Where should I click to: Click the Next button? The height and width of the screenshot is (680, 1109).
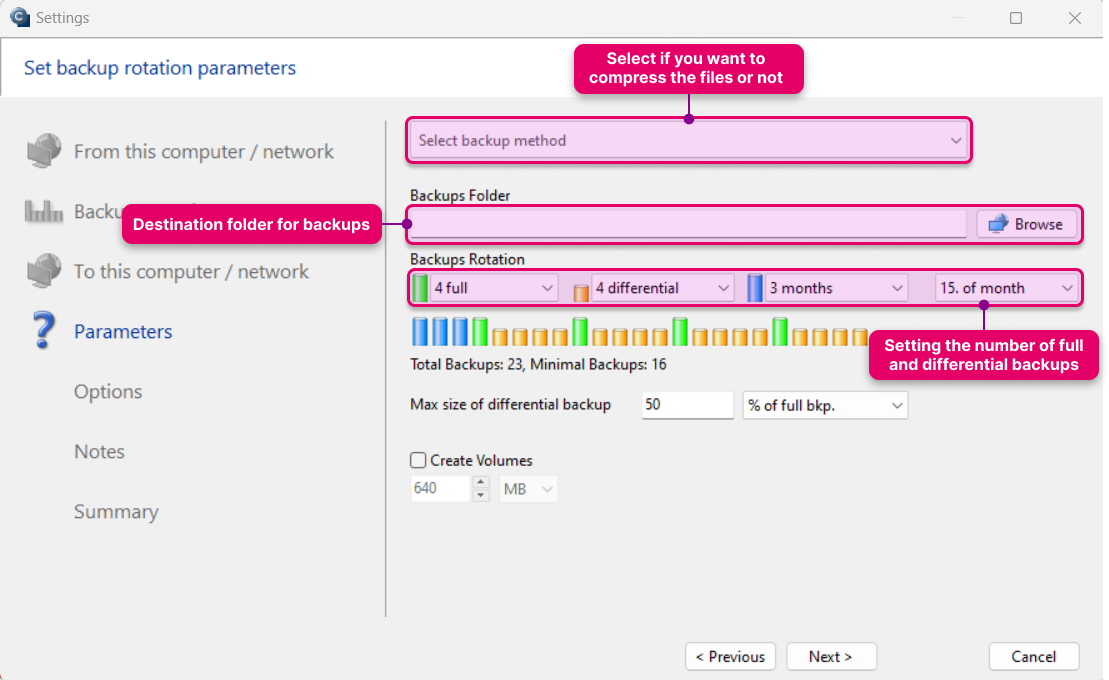pyautogui.click(x=831, y=656)
